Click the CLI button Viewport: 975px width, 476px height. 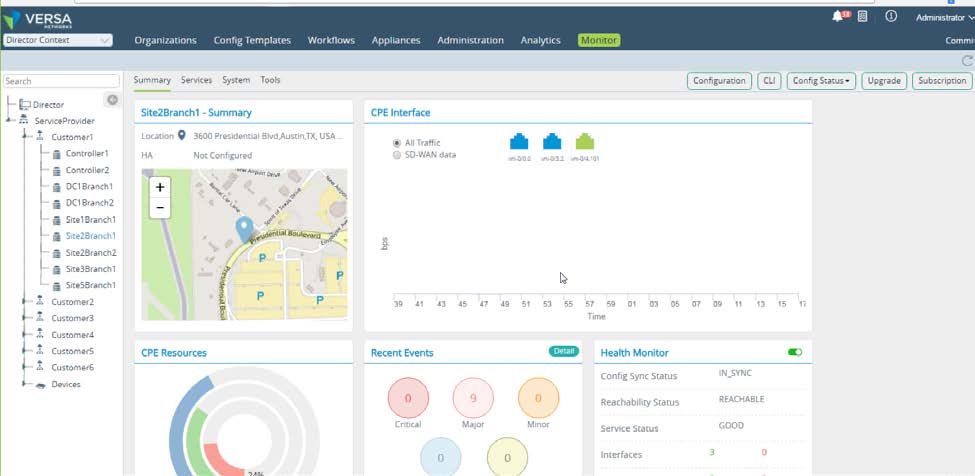(x=769, y=81)
